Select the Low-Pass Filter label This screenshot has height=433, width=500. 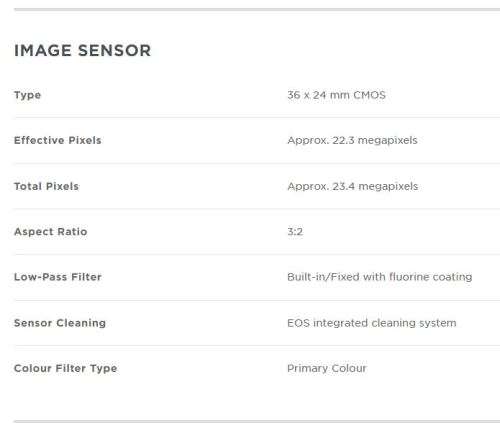pos(58,277)
